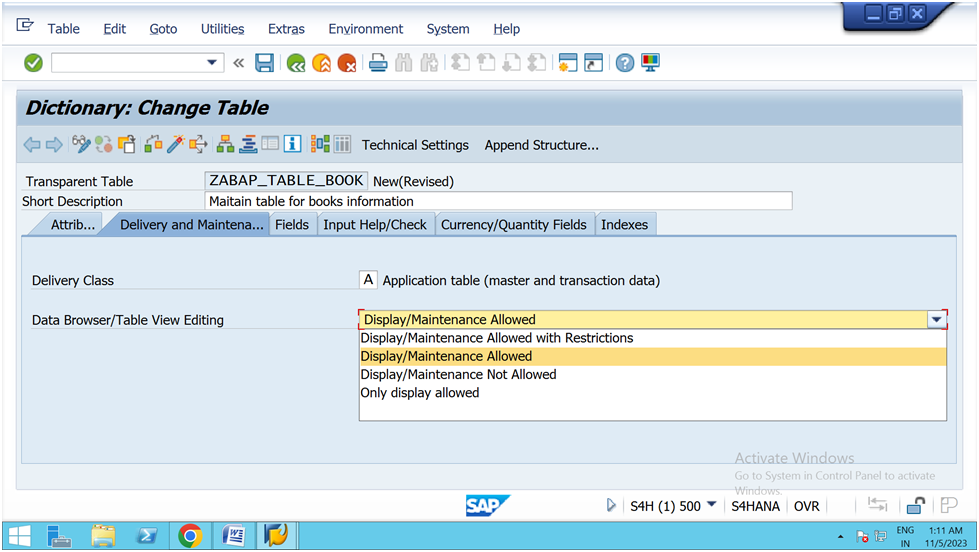Click the Customize Local Layout monitor icon
Screen dimensions: 979x552
650,62
